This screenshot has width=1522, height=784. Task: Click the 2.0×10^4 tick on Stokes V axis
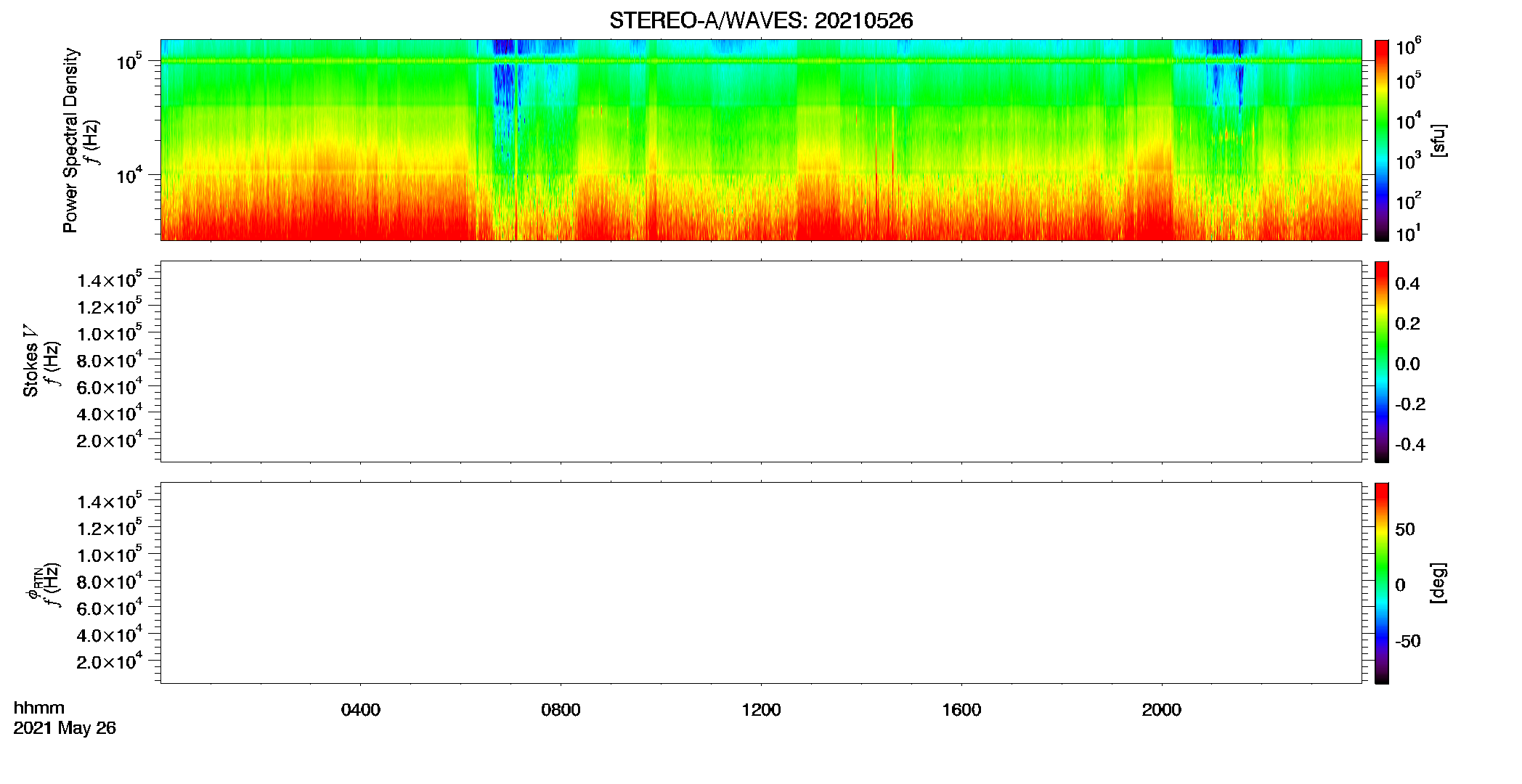coord(109,440)
